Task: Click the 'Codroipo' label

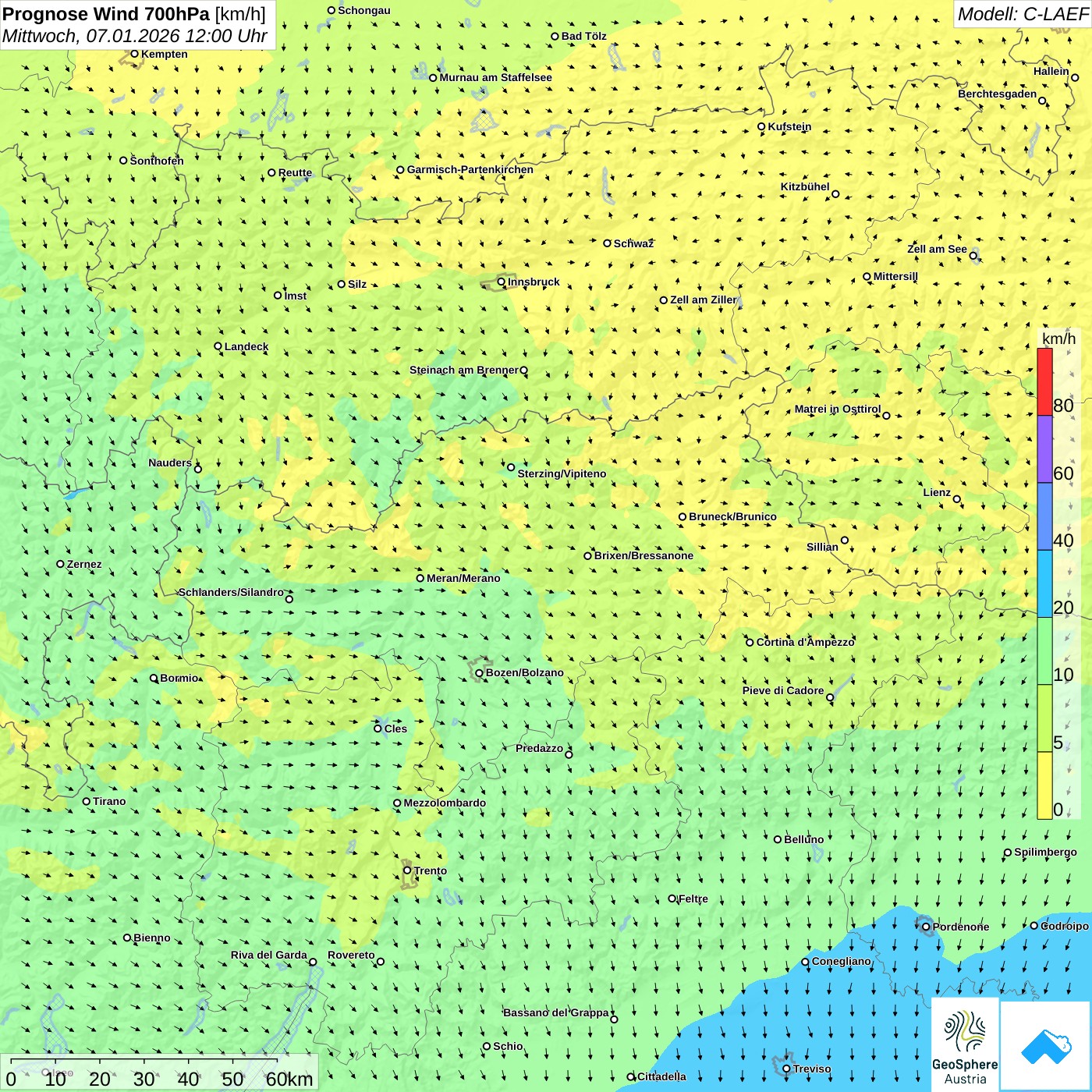Action: (1065, 926)
